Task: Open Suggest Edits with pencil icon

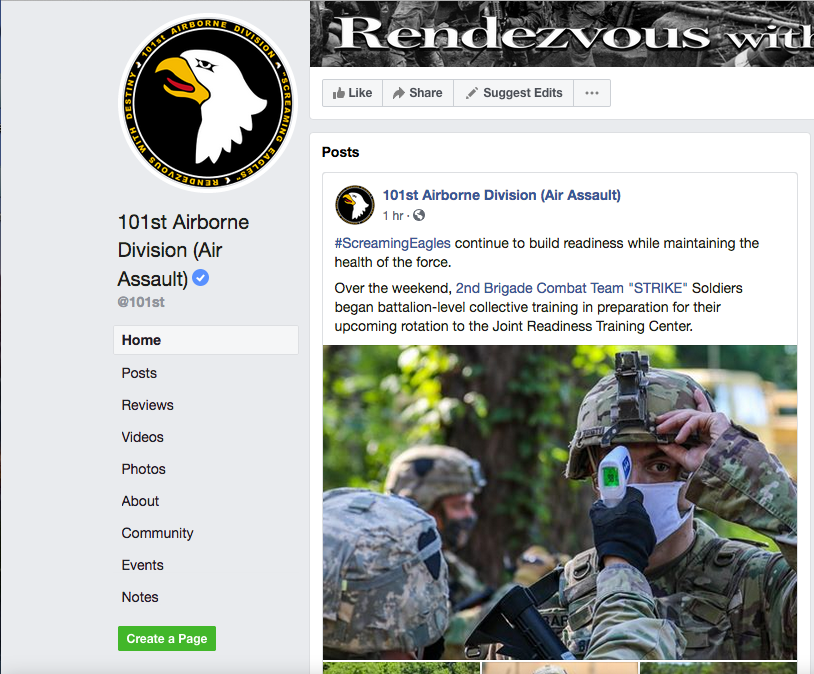Action: (513, 93)
